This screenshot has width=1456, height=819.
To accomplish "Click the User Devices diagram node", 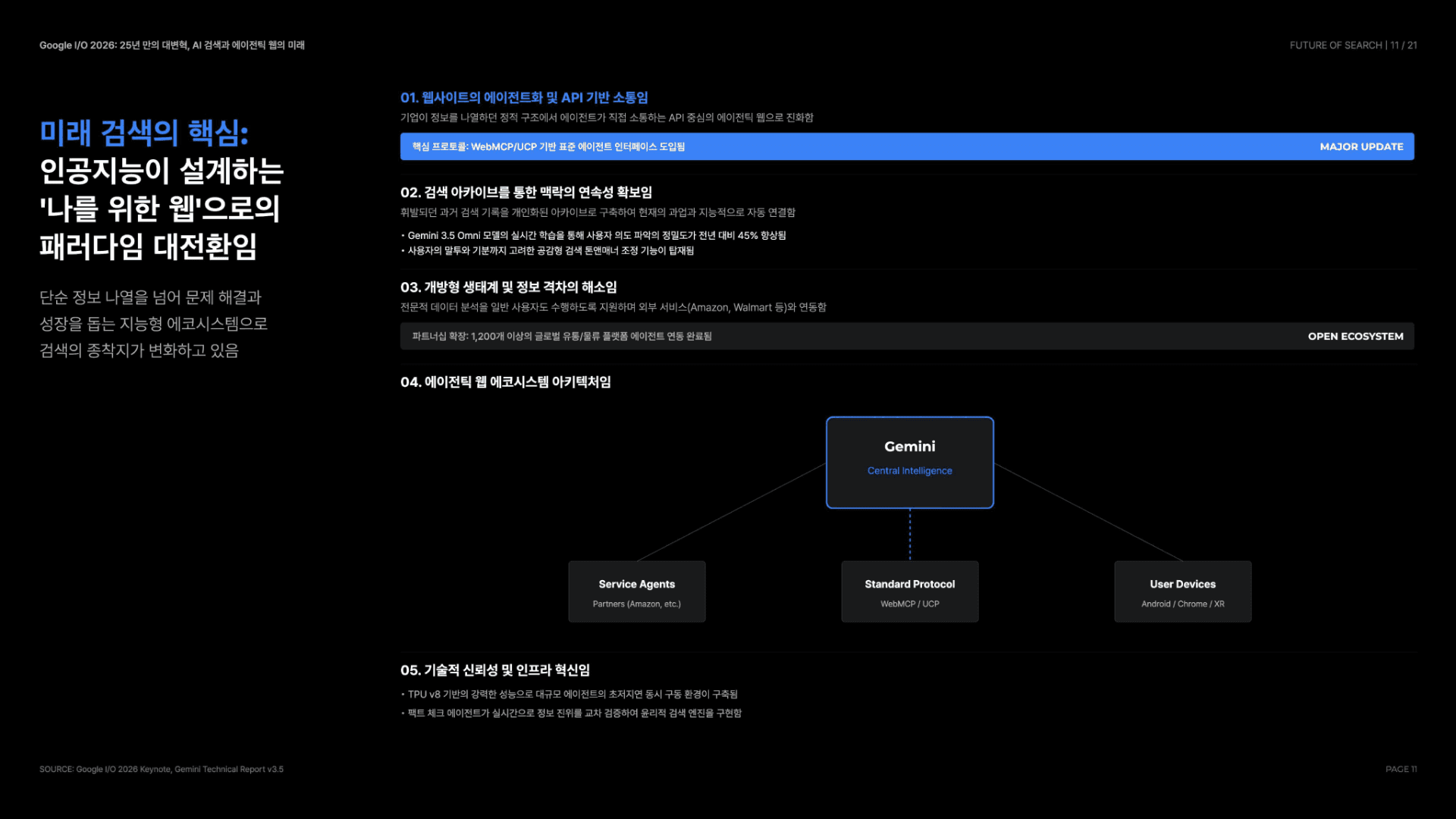I will pos(1183,591).
